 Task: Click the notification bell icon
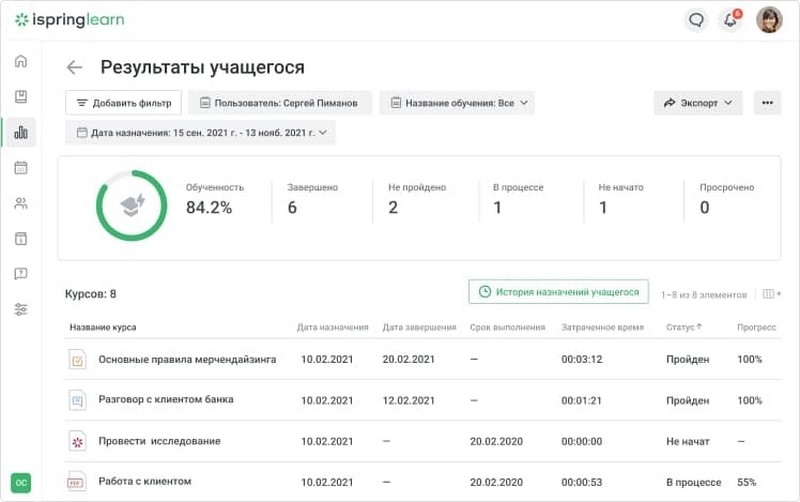731,20
